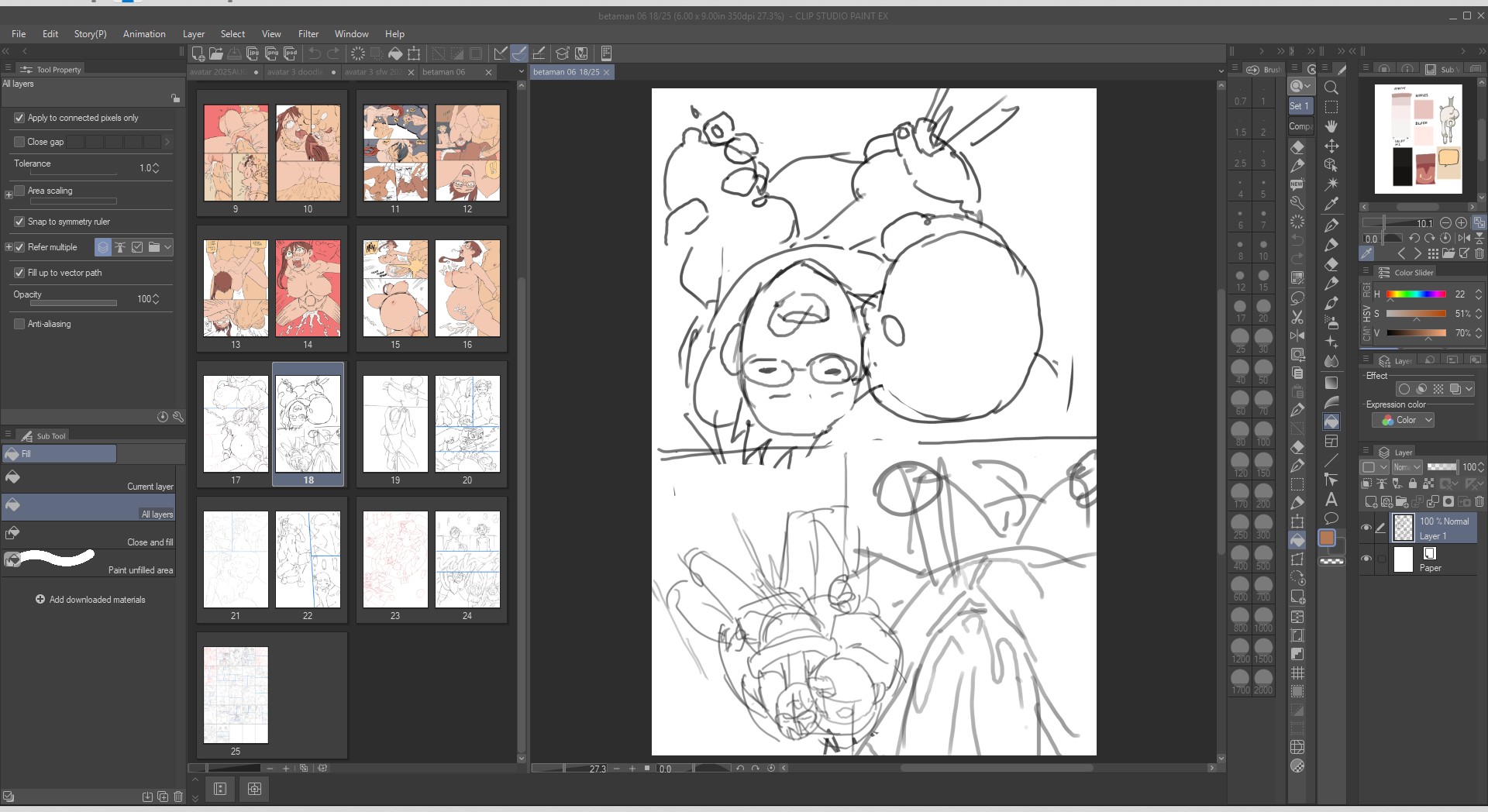Select the Paint unfilled area sub tool

88,563
